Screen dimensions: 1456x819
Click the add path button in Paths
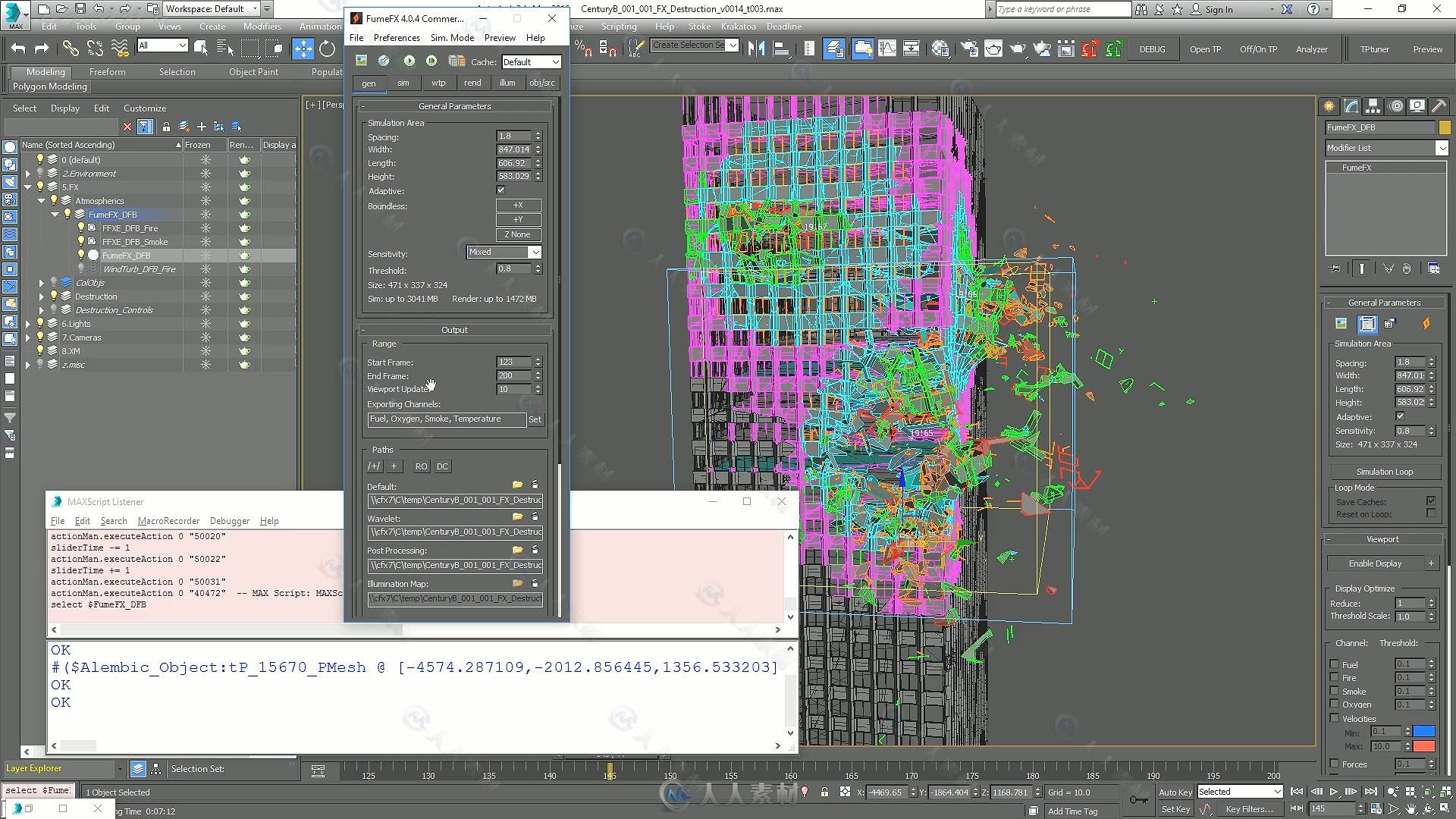point(393,466)
